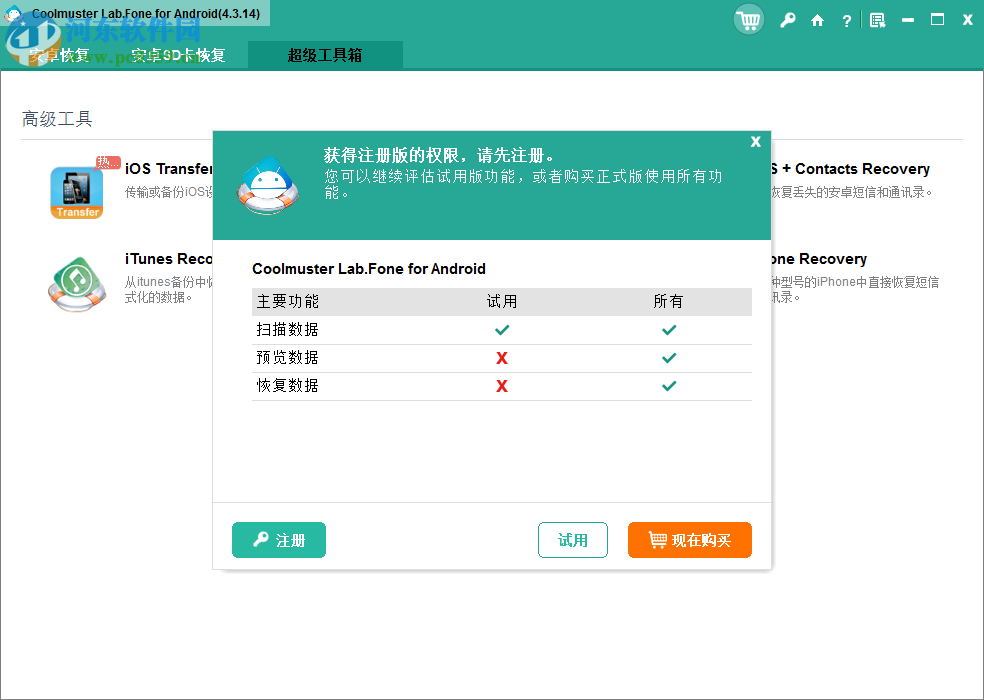
Task: Click the feedback log icon beside minimize
Action: pyautogui.click(x=877, y=19)
